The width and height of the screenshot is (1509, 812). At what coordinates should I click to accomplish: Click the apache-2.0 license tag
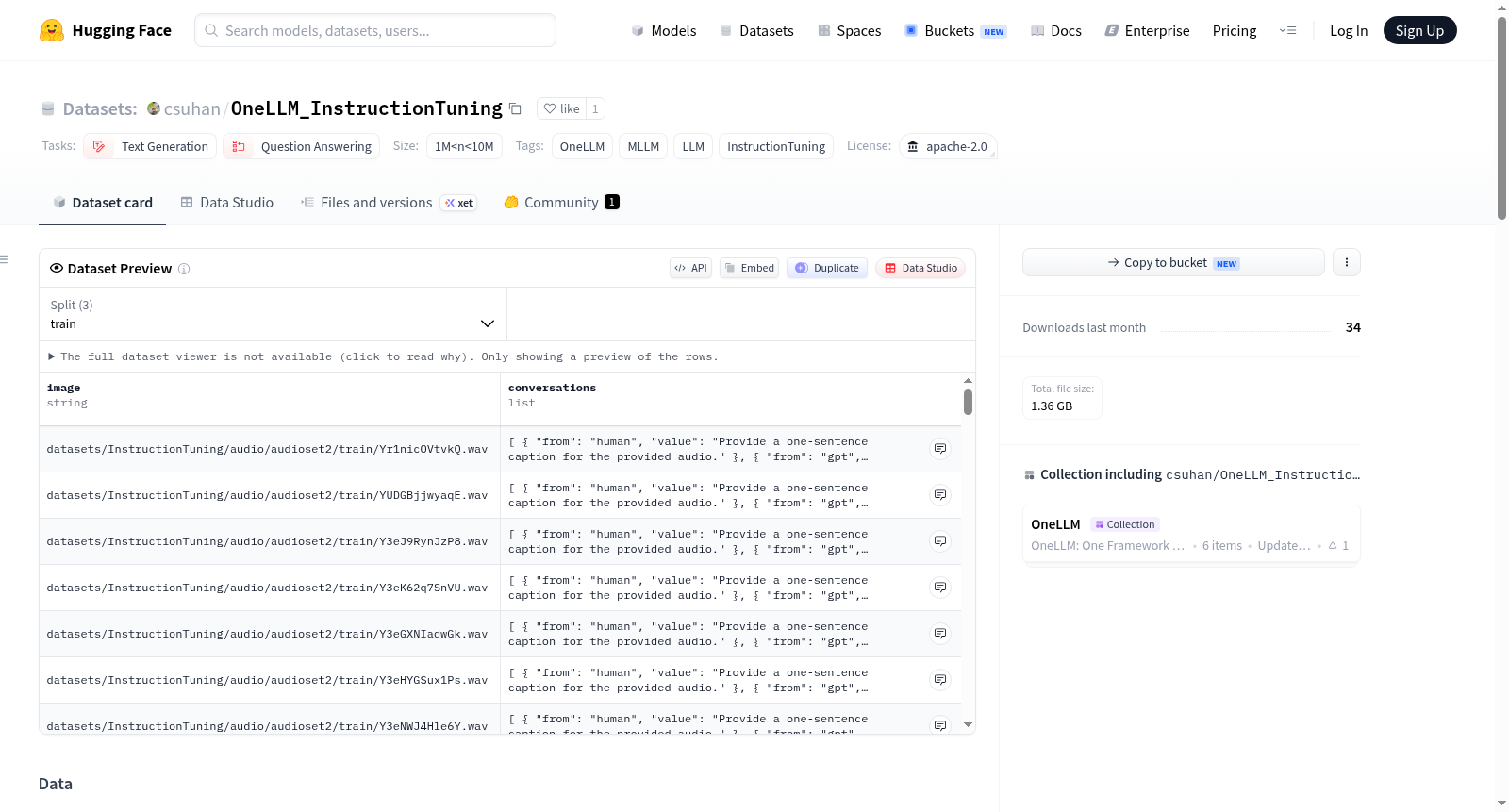948,146
